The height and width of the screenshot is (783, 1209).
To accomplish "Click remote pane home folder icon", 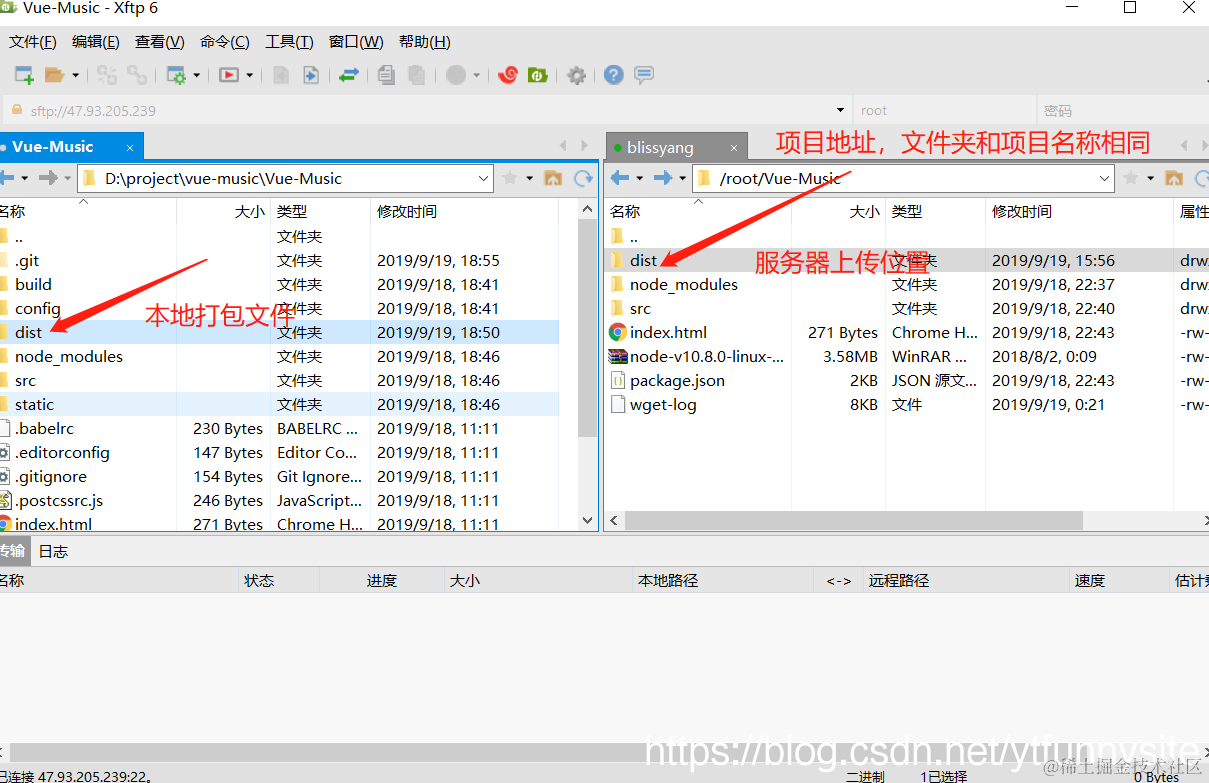I will (1174, 178).
